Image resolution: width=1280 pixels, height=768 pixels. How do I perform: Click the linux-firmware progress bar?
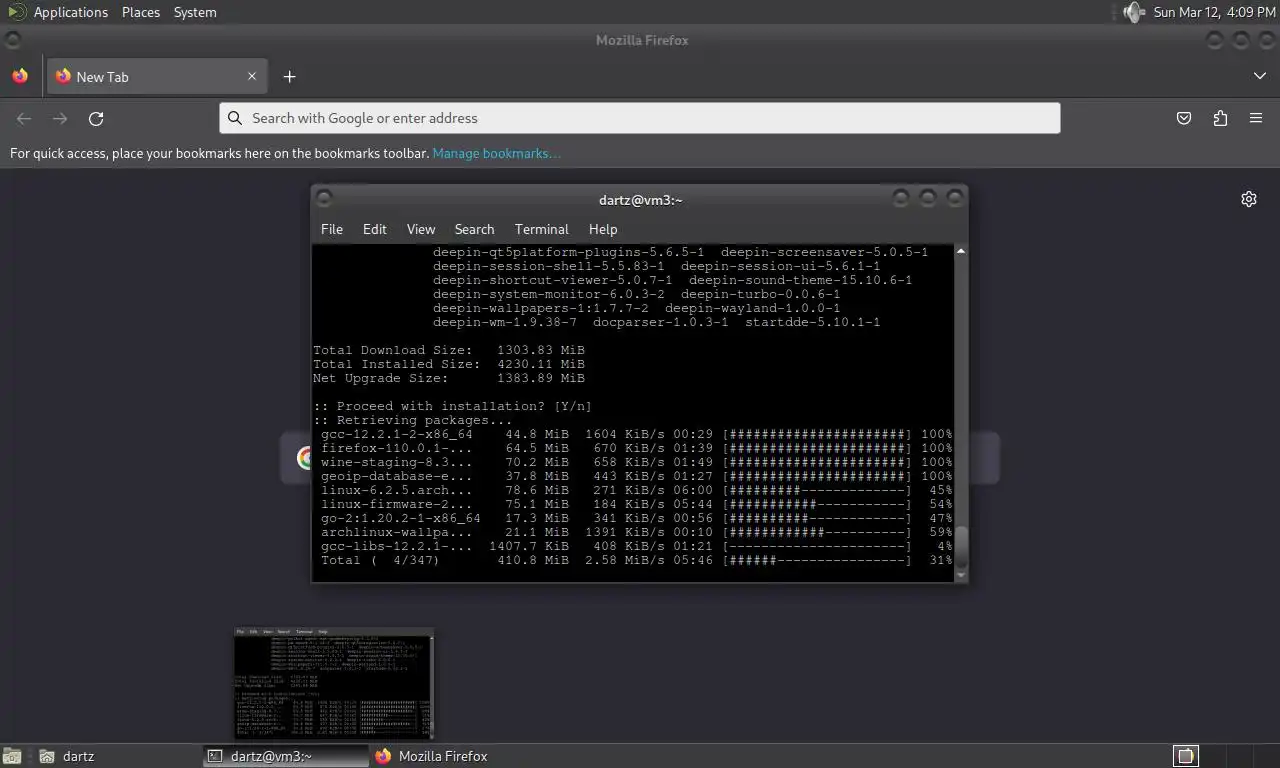point(817,504)
